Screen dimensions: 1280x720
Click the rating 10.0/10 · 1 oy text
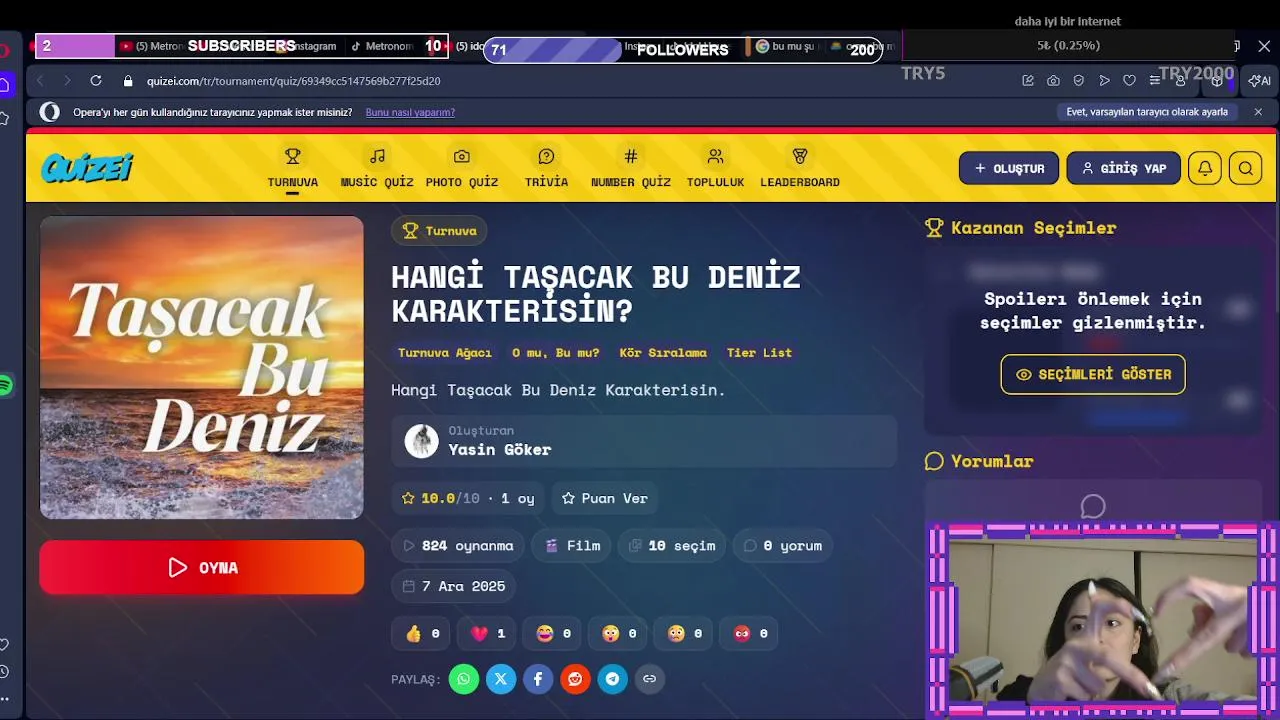click(x=468, y=498)
